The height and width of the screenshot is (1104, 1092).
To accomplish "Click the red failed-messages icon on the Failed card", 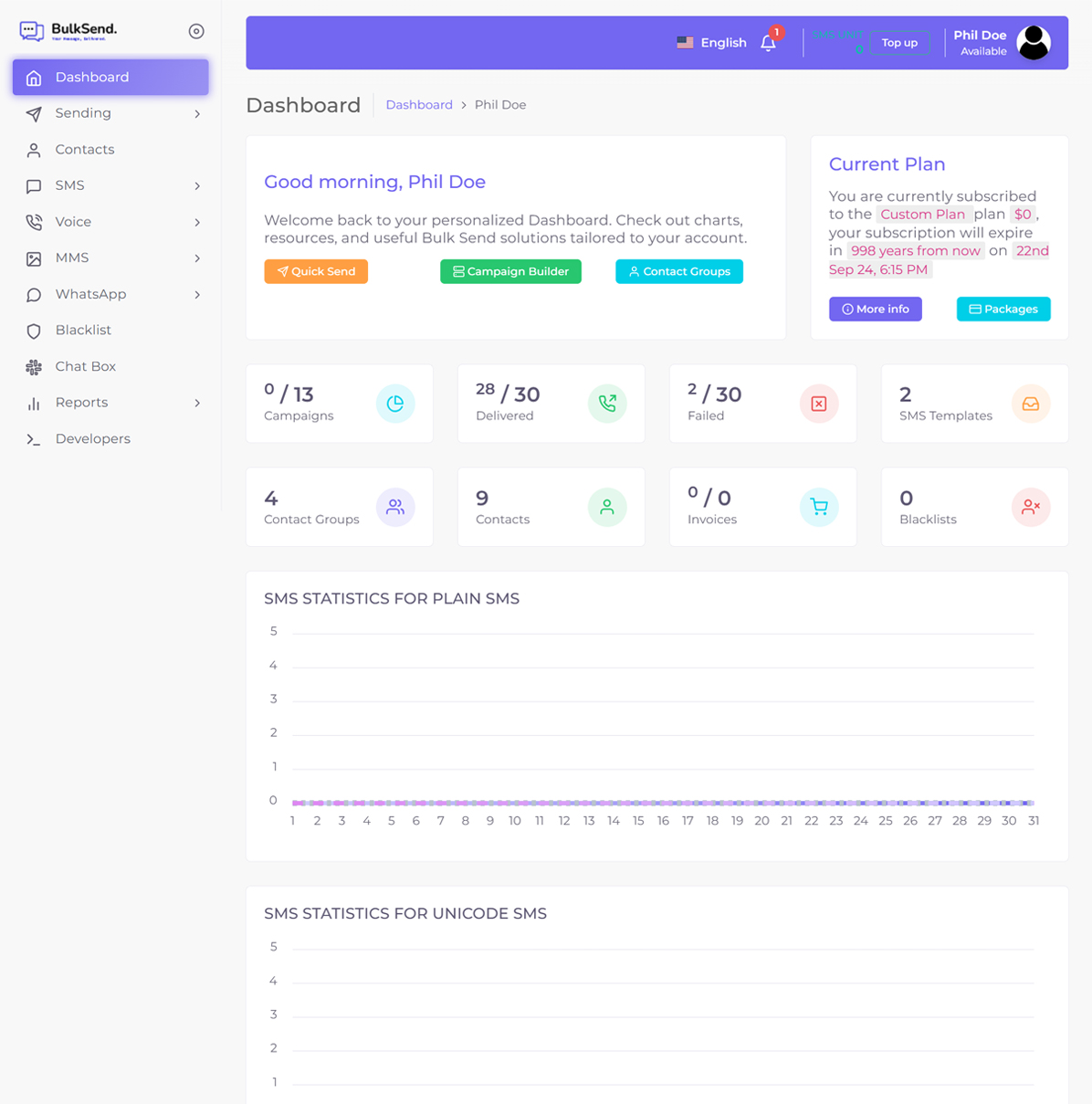I will click(x=819, y=403).
